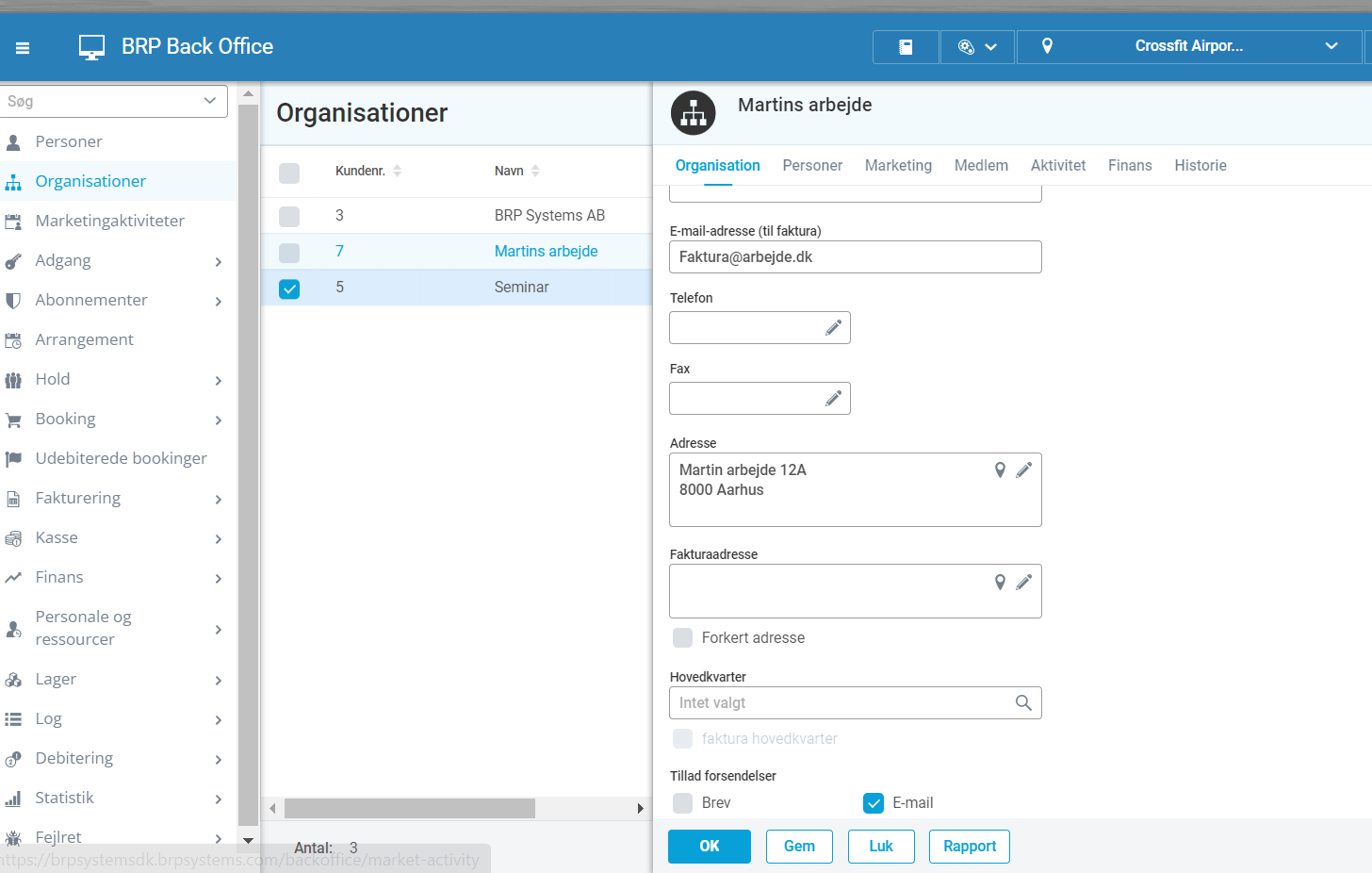
Task: Click the Fakturaadresse map pin icon
Action: point(1000,582)
